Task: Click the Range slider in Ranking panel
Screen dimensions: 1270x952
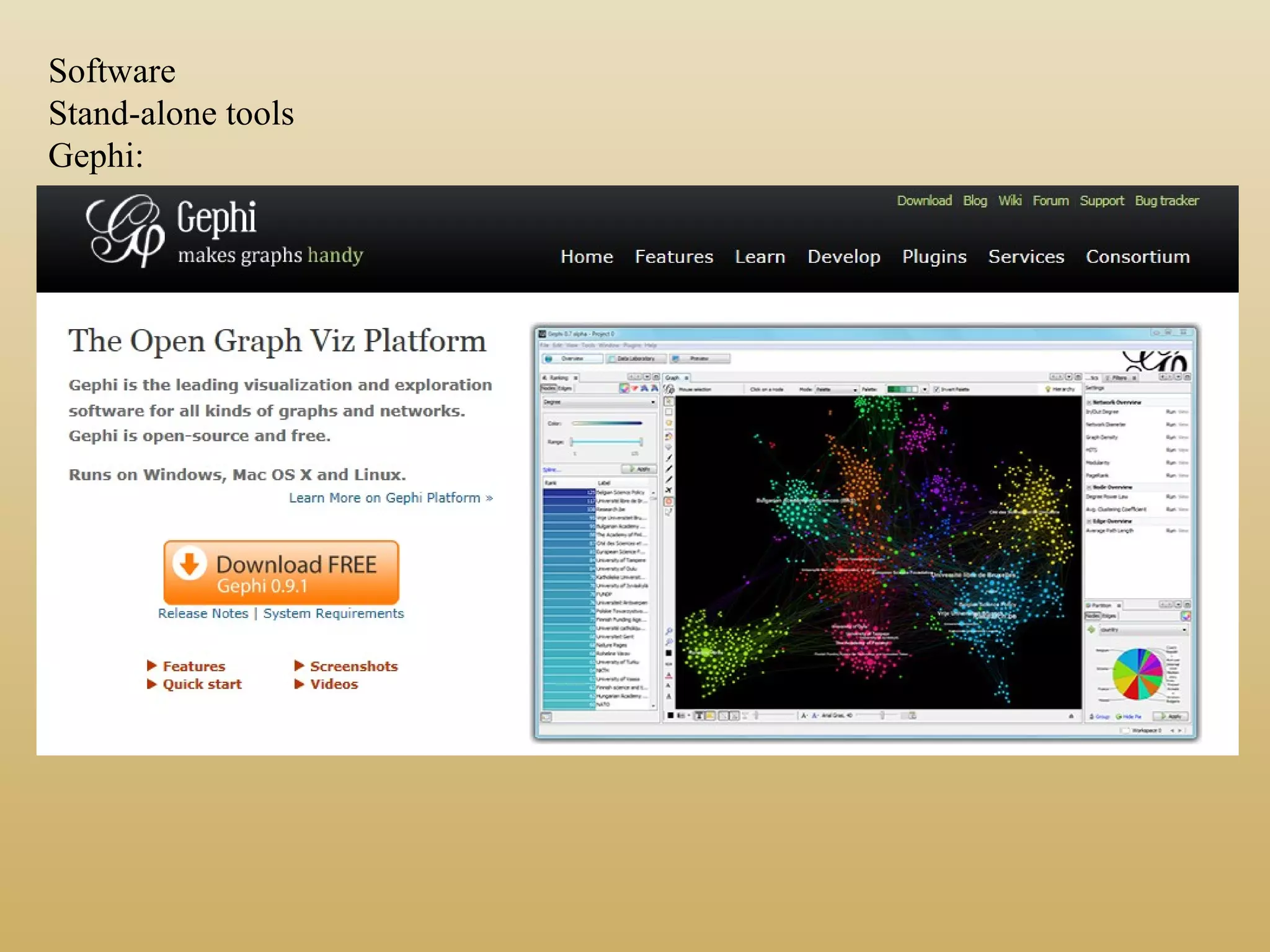Action: (x=606, y=442)
